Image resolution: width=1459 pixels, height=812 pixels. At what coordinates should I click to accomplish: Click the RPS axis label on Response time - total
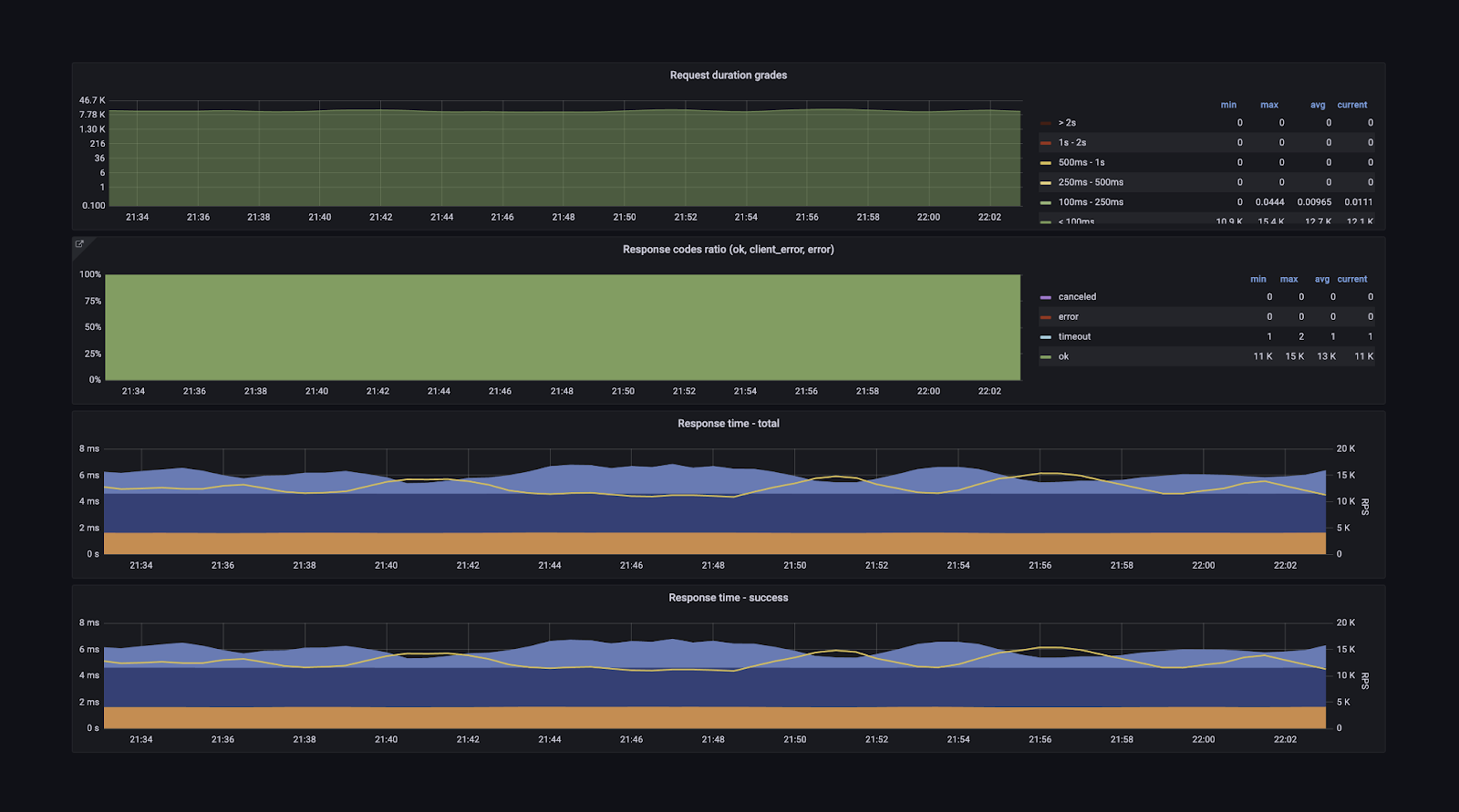click(1365, 507)
